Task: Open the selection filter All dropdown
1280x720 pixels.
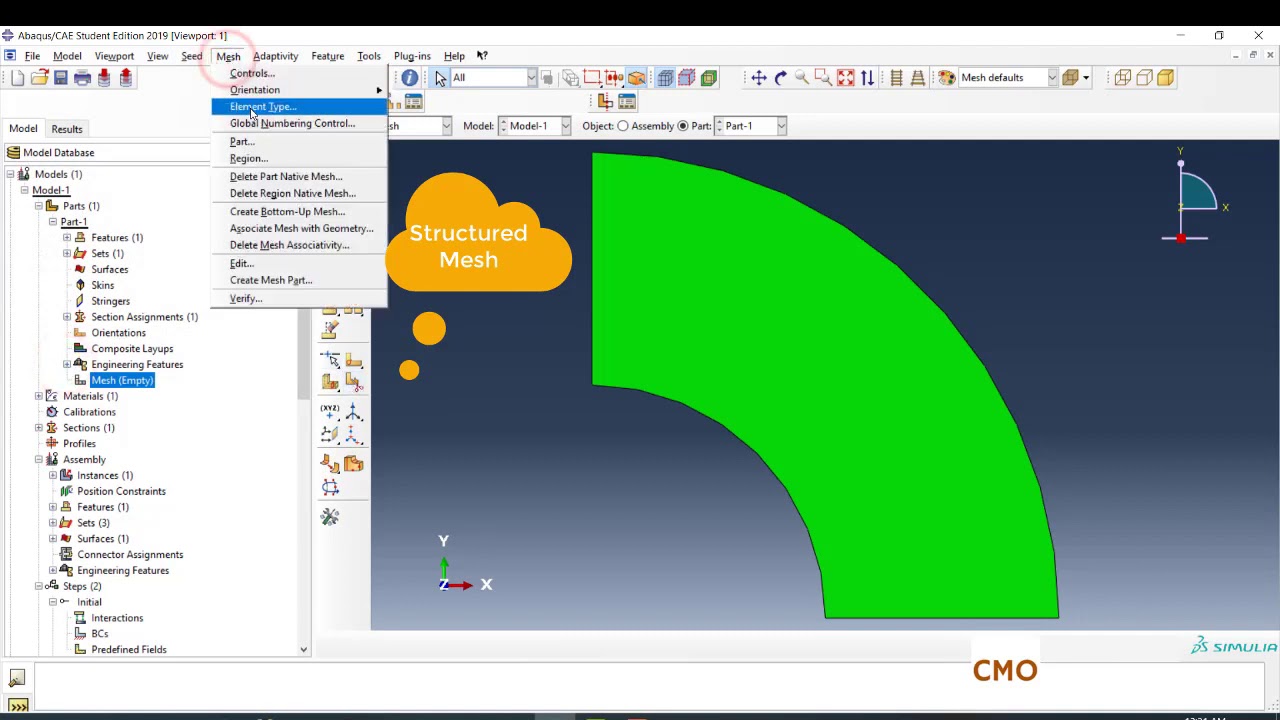Action: (x=531, y=78)
